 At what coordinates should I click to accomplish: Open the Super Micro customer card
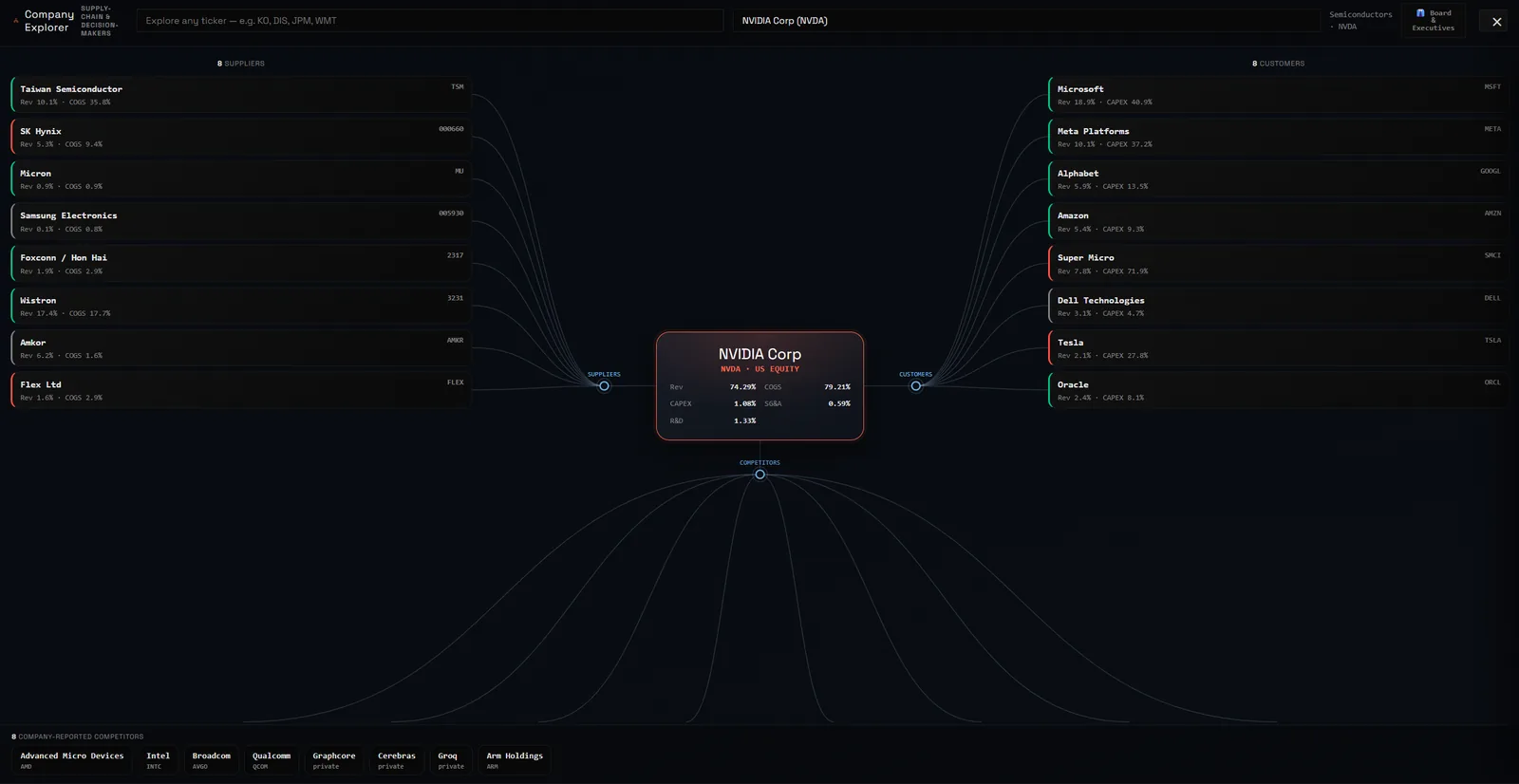[x=1278, y=264]
